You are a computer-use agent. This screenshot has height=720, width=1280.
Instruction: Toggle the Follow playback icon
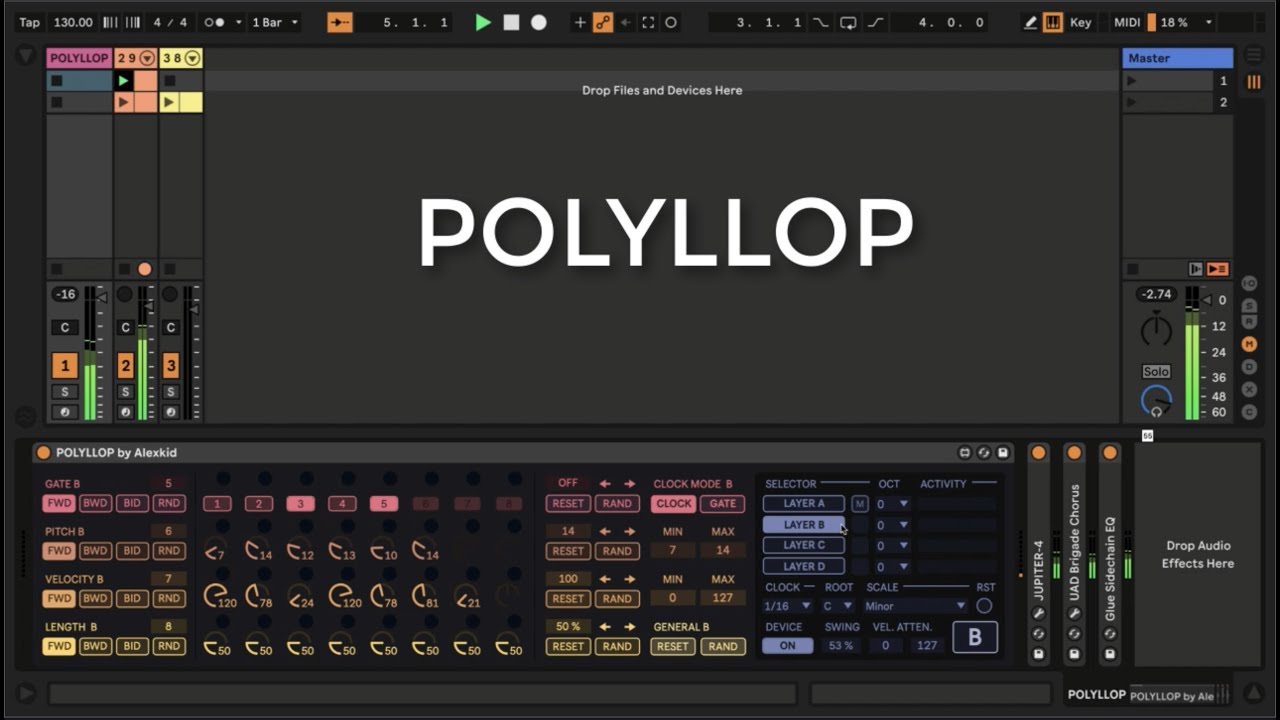tap(340, 22)
